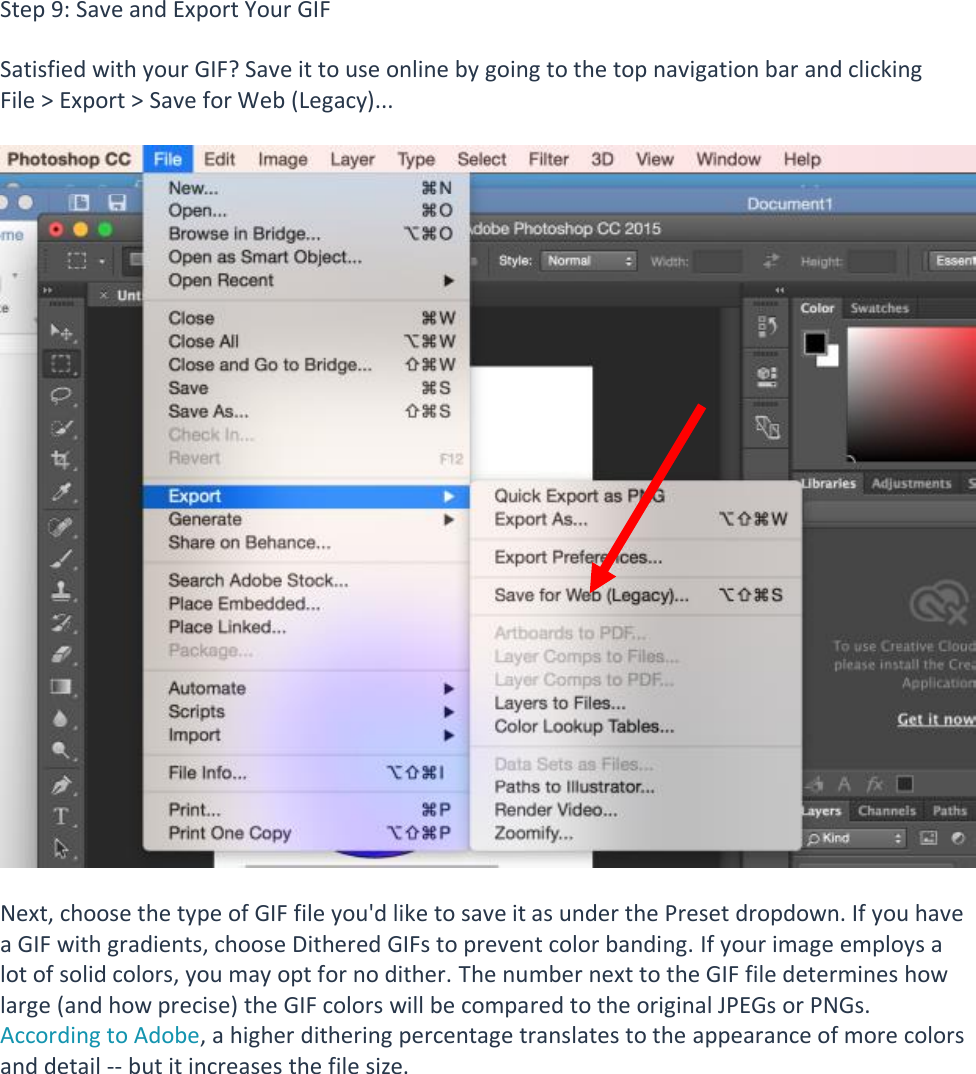The height and width of the screenshot is (1074, 976).
Task: Open the Kind filter dropdown in Layers panel
Action: 855,838
